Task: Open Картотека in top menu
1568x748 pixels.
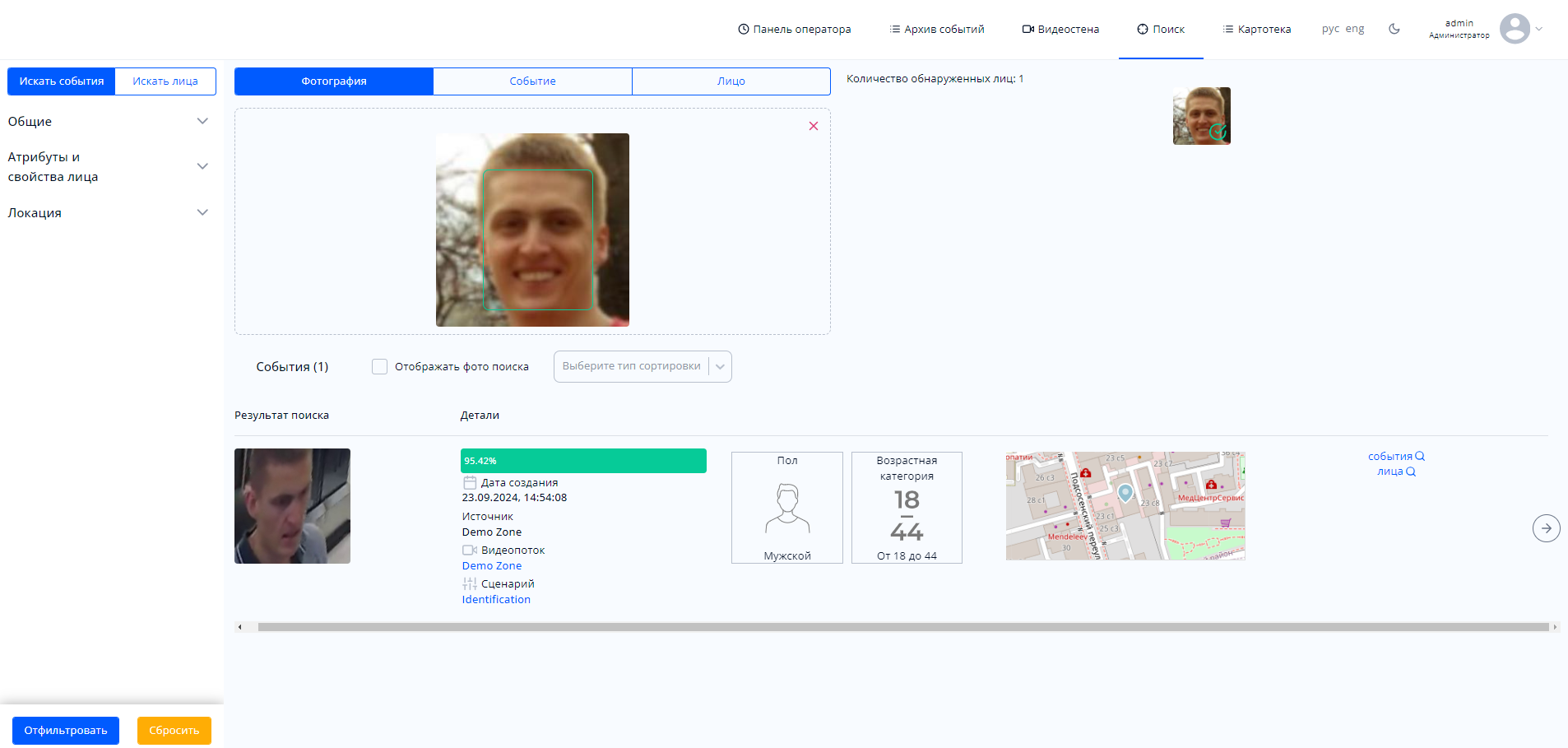Action: [x=1257, y=29]
